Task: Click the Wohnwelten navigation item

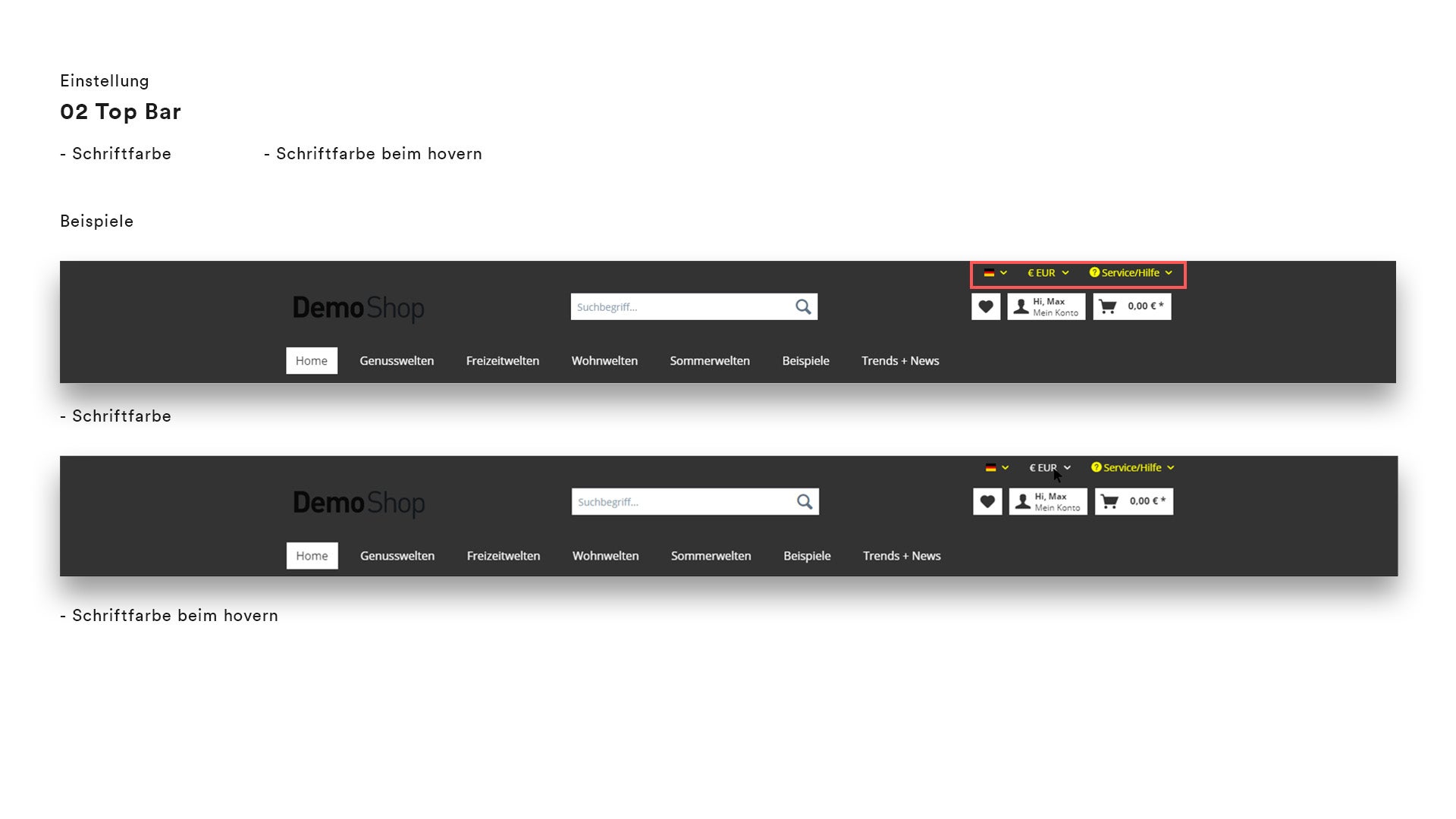Action: 604,360
